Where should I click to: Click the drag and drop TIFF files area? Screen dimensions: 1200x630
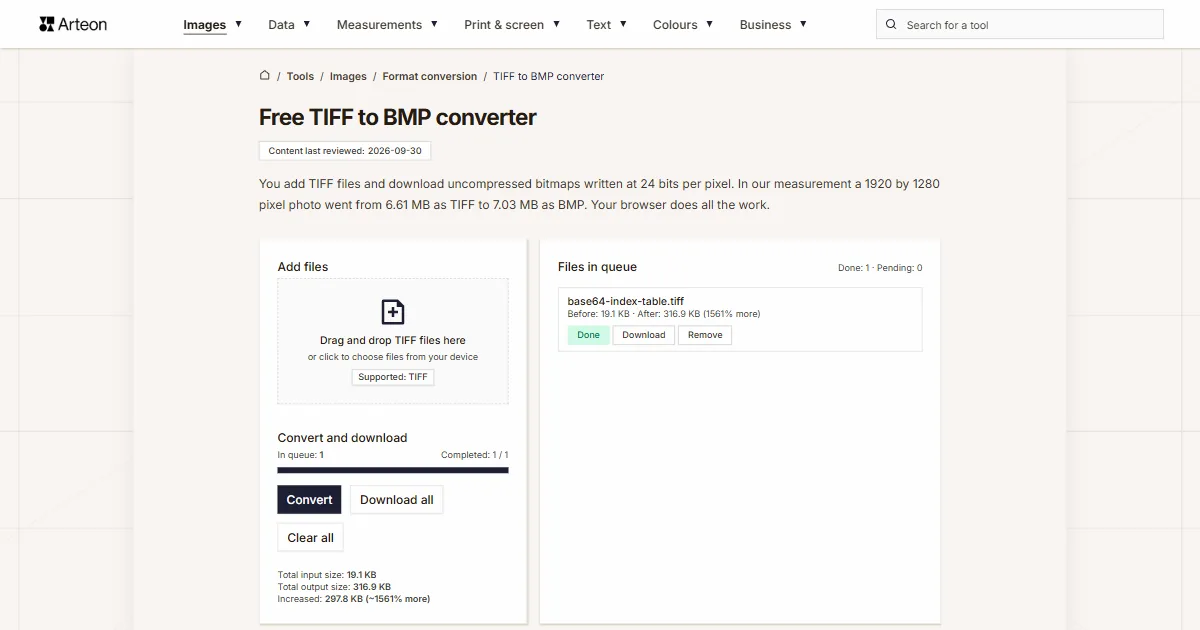tap(393, 341)
